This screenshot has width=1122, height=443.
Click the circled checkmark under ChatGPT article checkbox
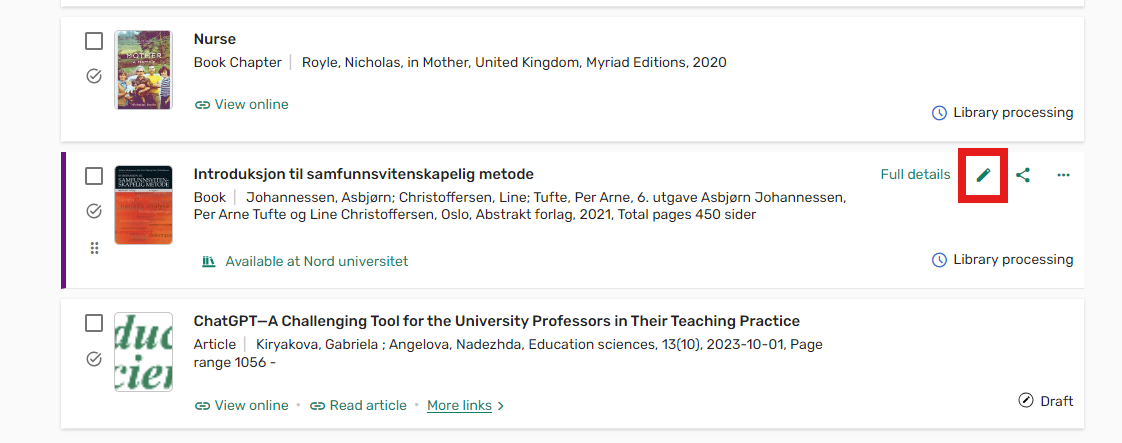94,359
